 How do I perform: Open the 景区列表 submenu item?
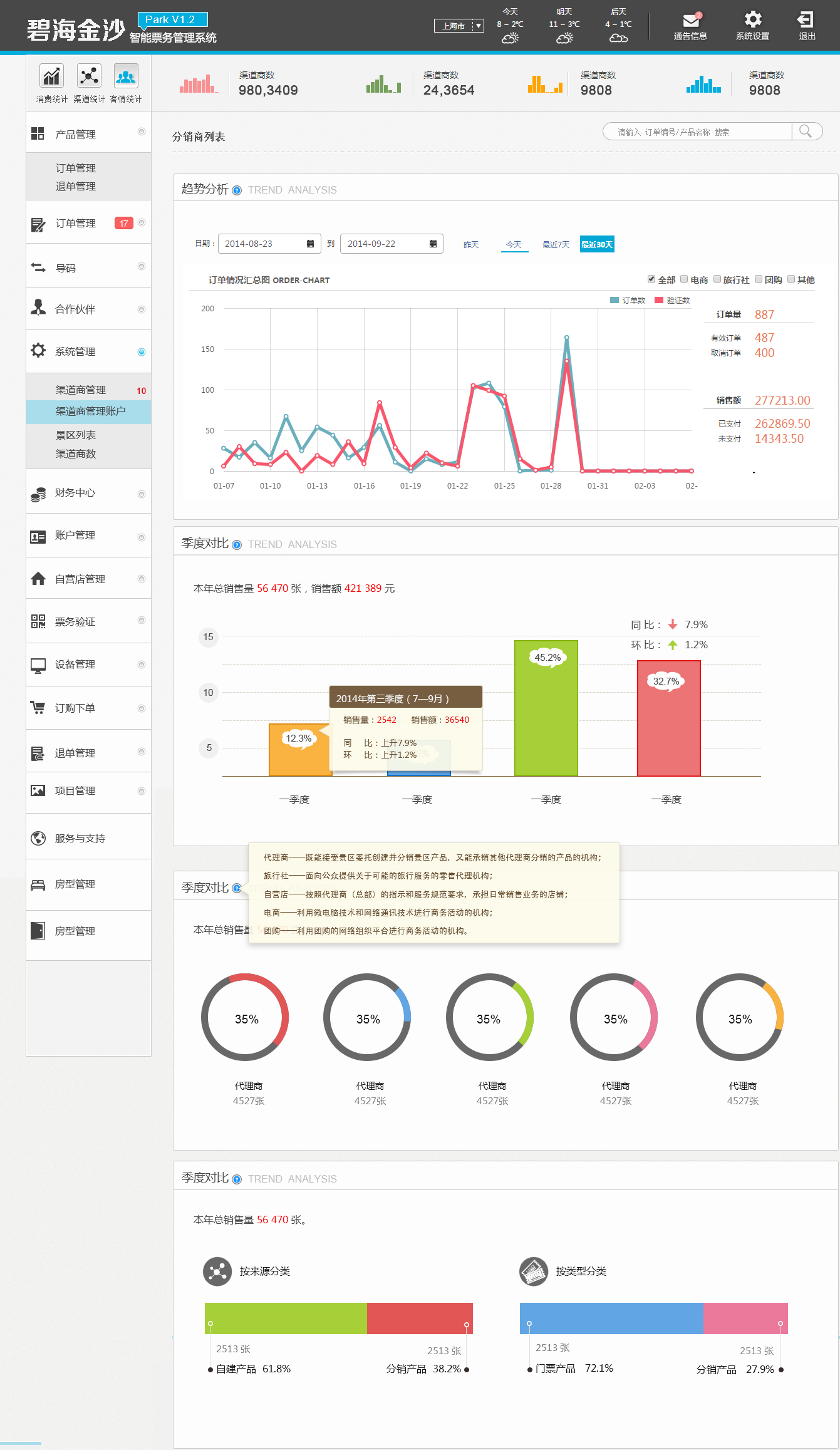pos(76,435)
